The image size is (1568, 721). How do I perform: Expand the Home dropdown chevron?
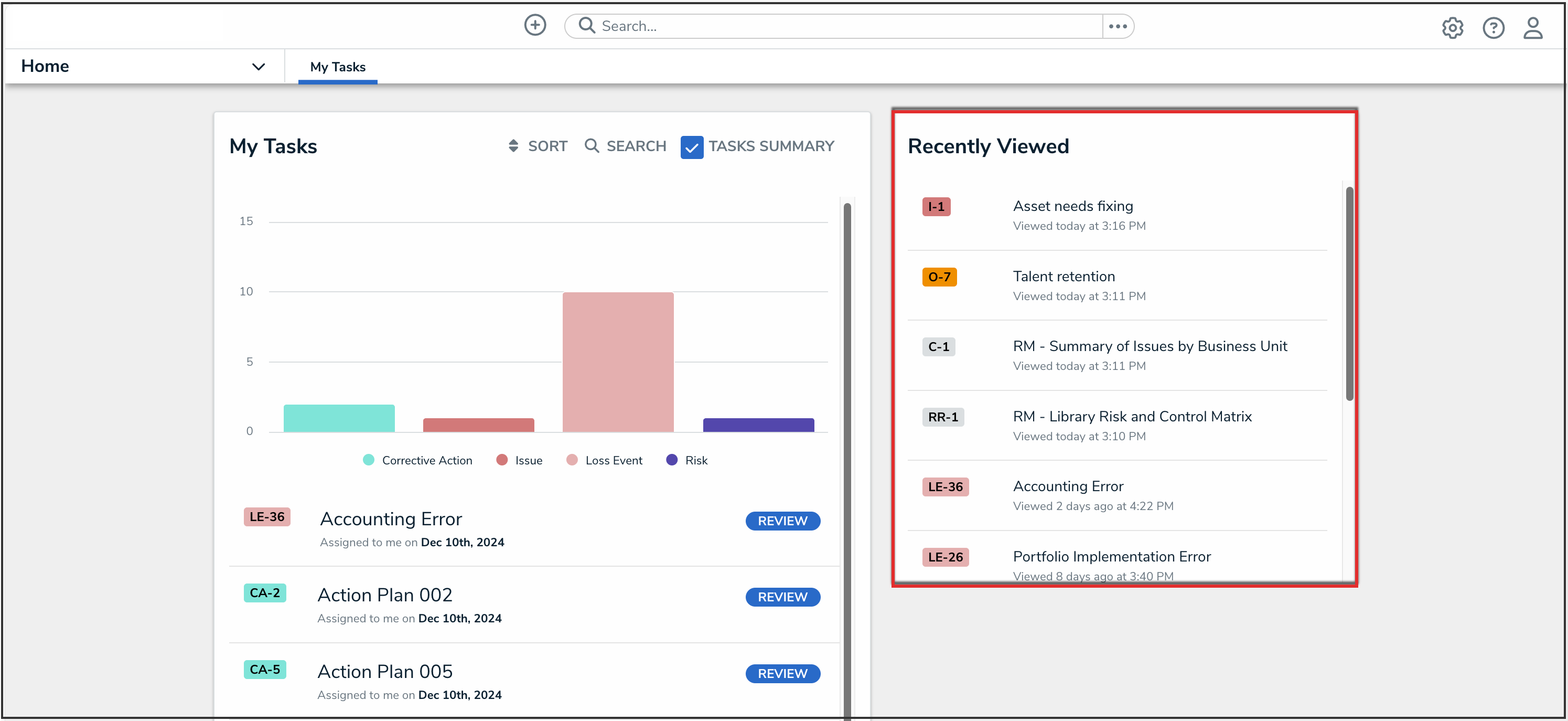258,66
